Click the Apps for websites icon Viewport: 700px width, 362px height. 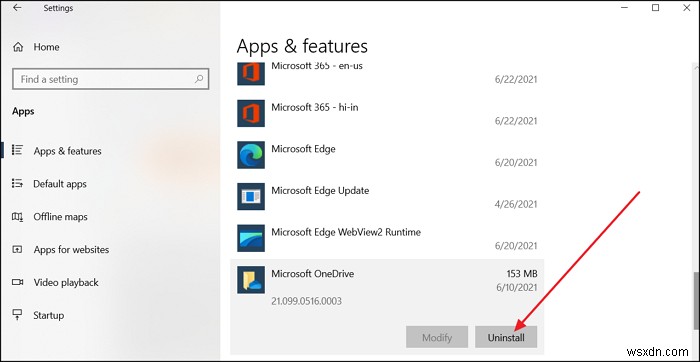coord(17,250)
